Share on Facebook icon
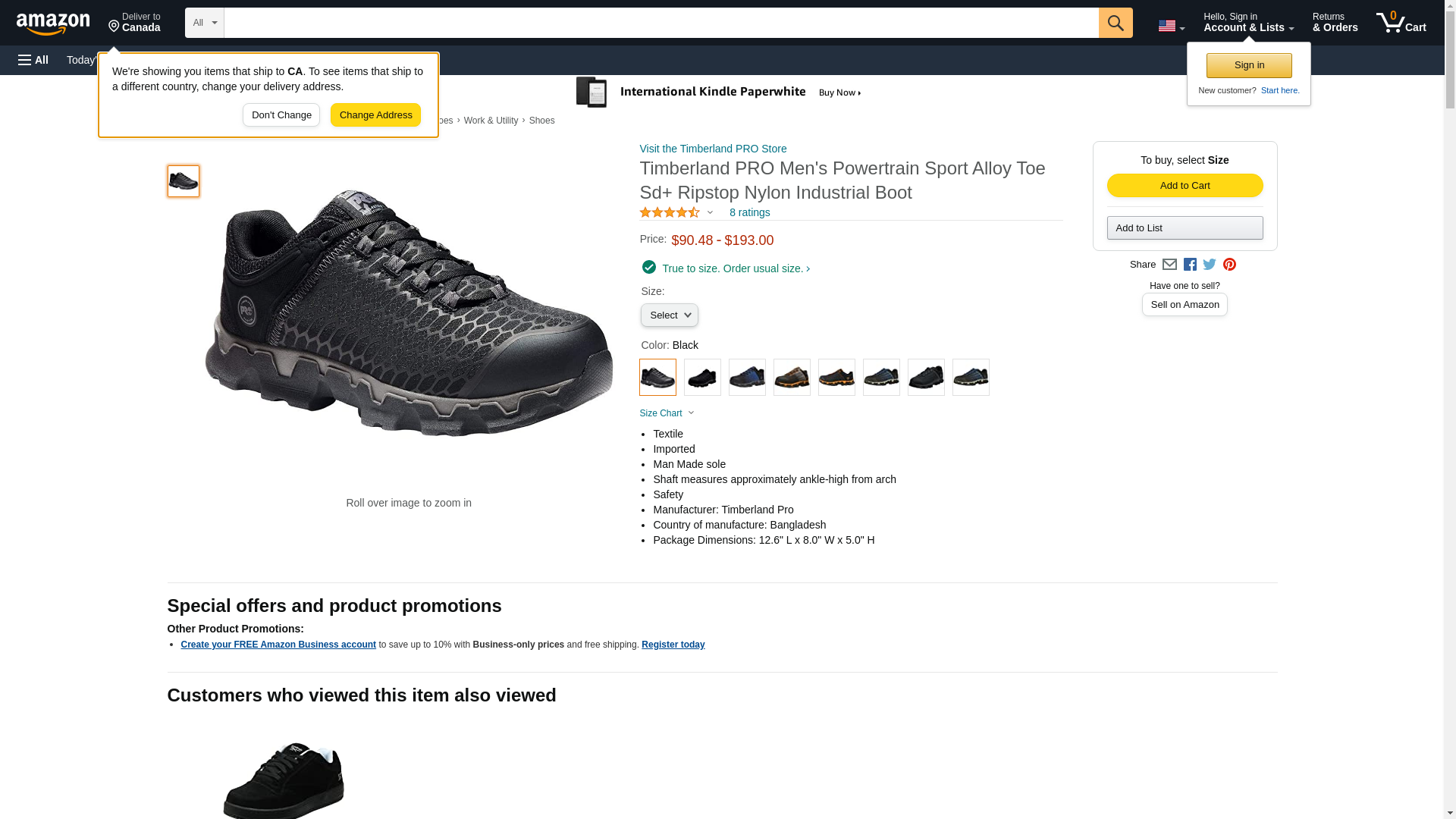 pyautogui.click(x=1190, y=265)
